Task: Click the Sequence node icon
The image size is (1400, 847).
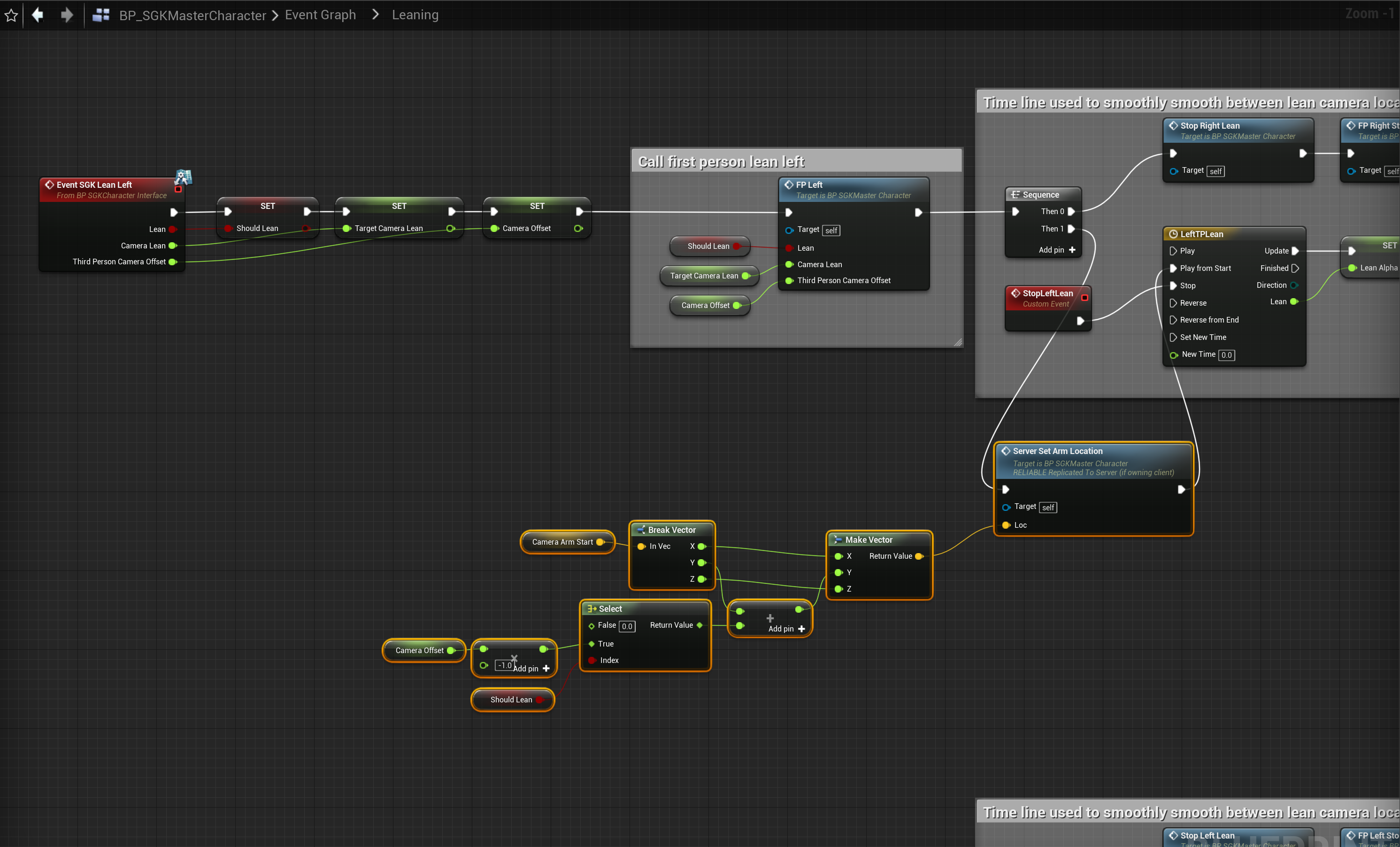Action: [1015, 195]
